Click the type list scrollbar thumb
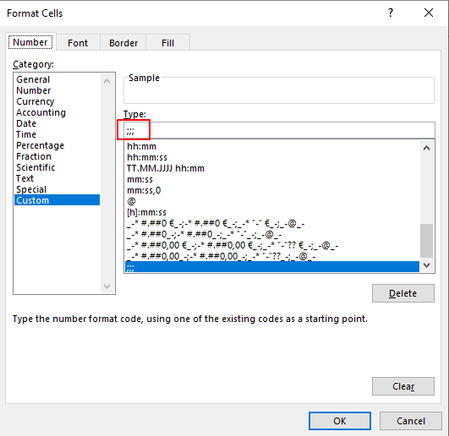Viewport: 449px width, 436px height. 426,241
